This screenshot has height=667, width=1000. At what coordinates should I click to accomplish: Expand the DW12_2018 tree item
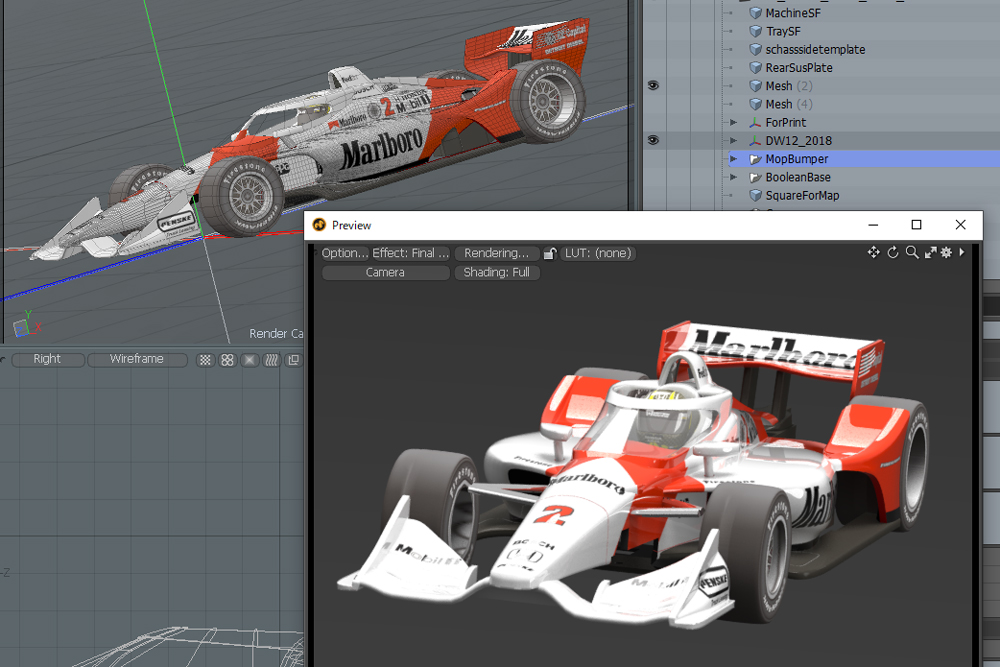tap(733, 140)
